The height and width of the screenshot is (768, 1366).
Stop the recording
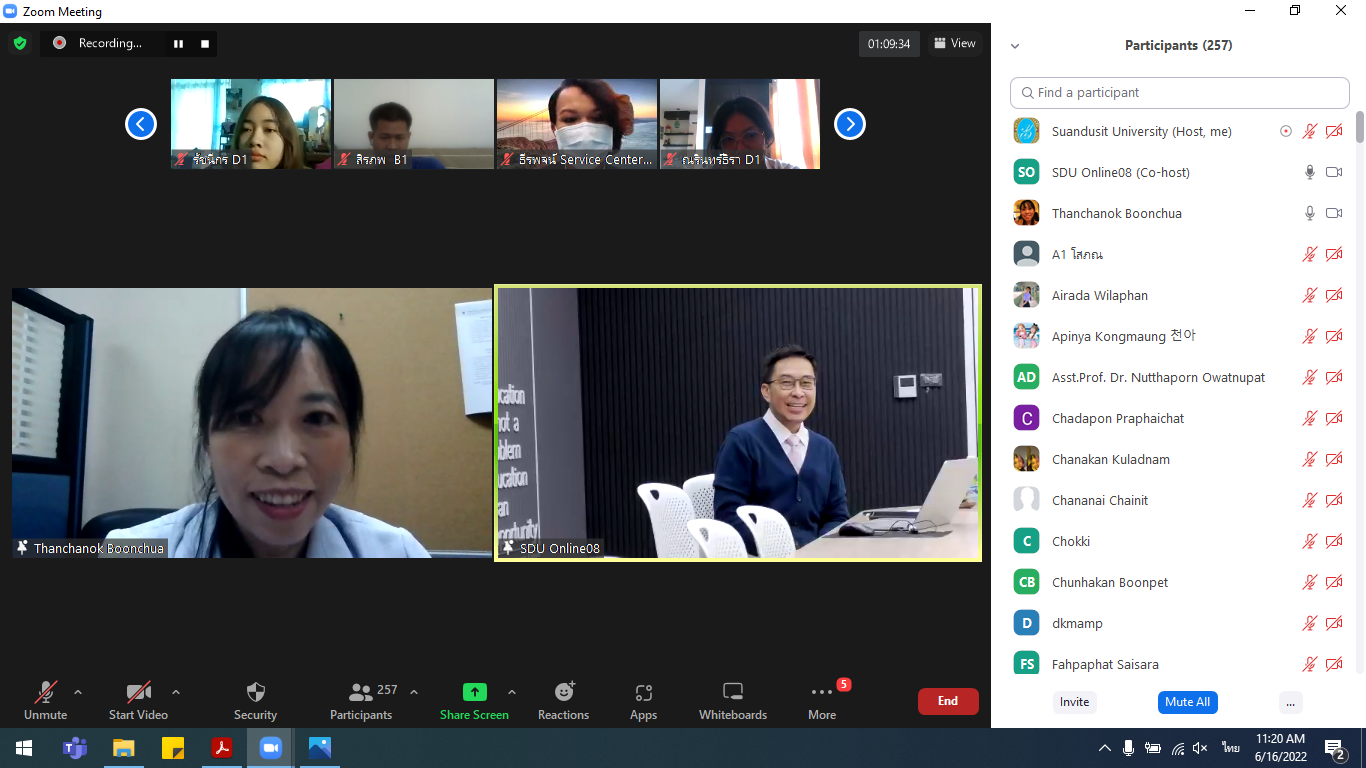point(205,43)
